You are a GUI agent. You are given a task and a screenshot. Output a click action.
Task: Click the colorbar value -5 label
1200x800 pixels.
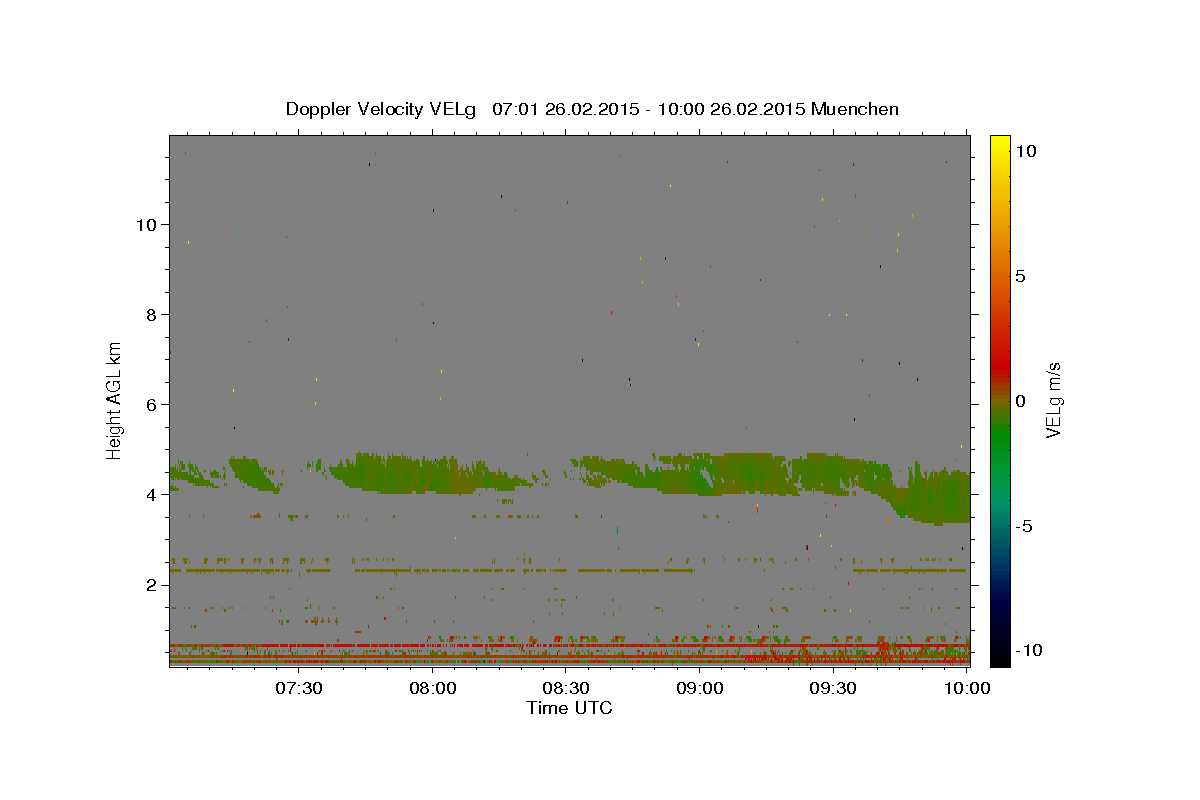click(1023, 526)
